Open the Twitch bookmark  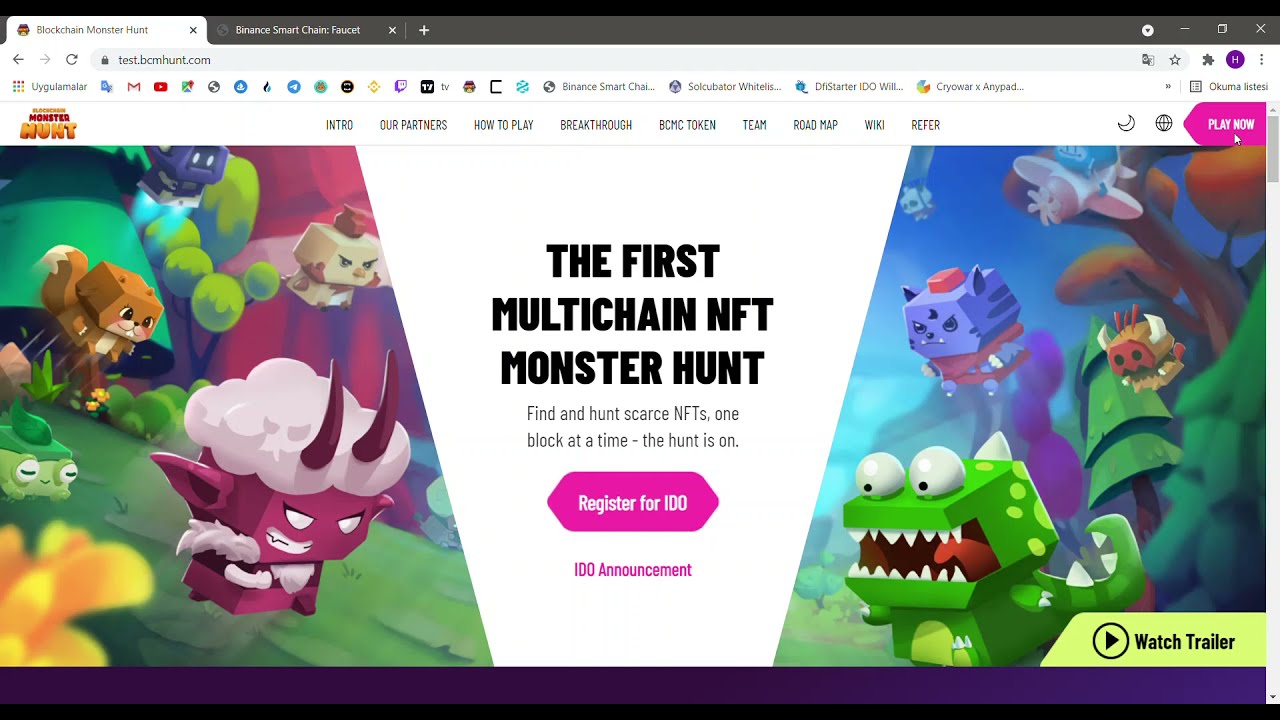point(401,87)
